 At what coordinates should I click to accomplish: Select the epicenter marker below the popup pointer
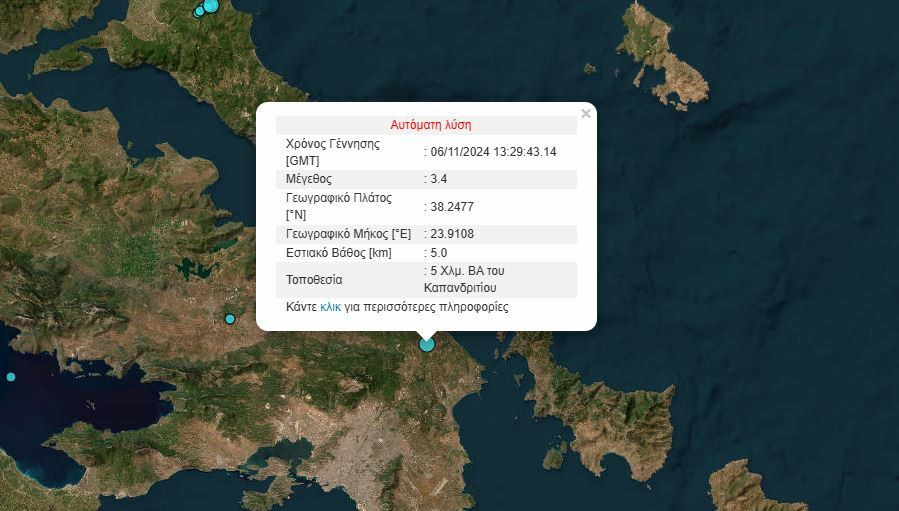[427, 344]
